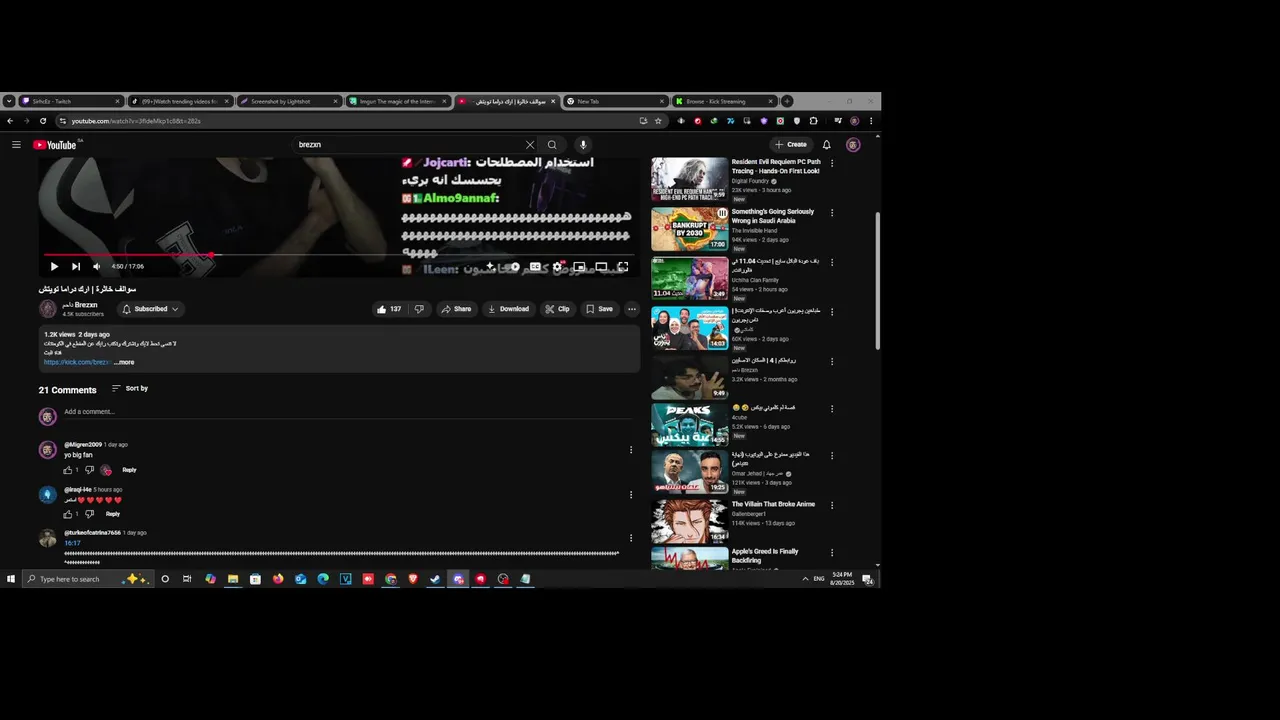Open the YouTube account avatar menu

853,145
